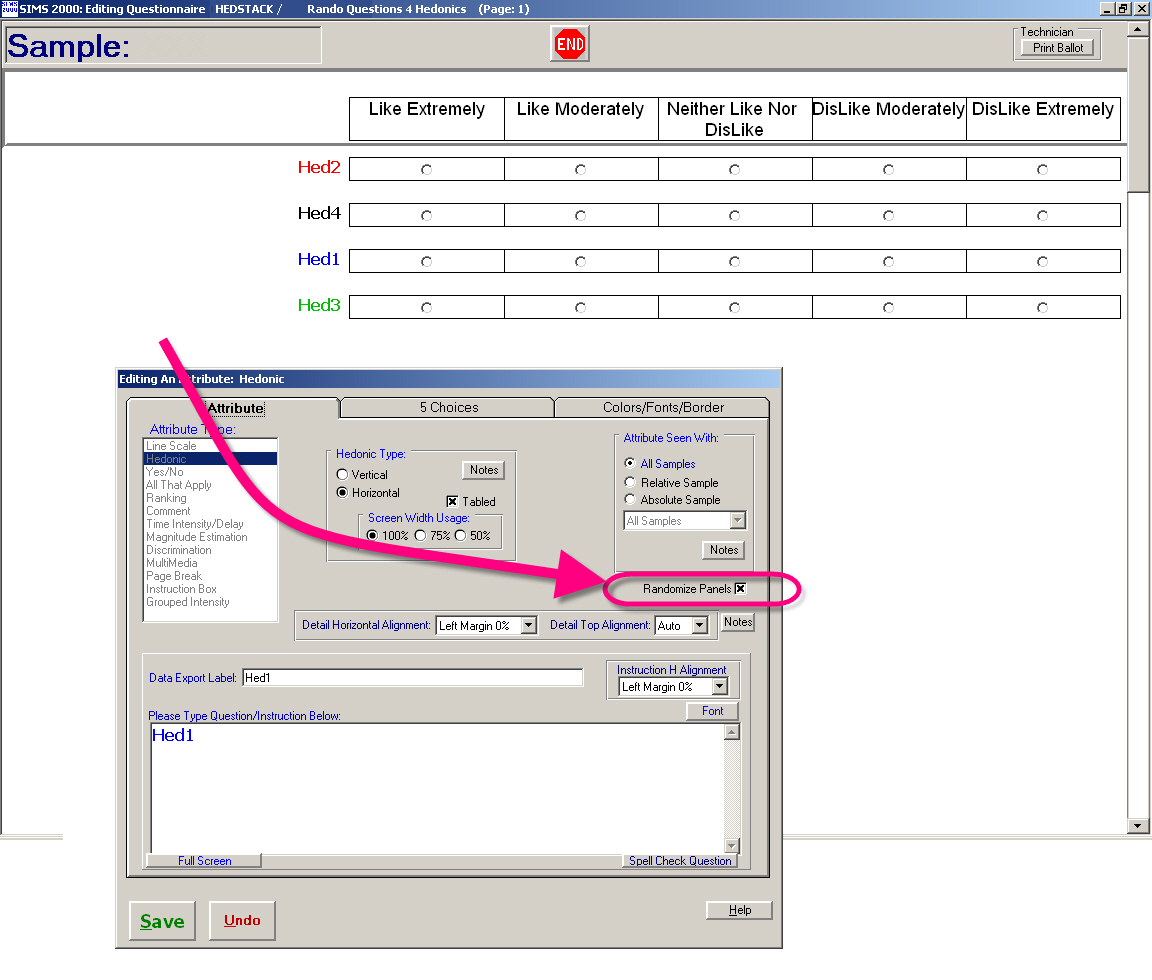This screenshot has width=1152, height=980.
Task: Toggle Randomize Panels checkbox
Action: pos(740,588)
